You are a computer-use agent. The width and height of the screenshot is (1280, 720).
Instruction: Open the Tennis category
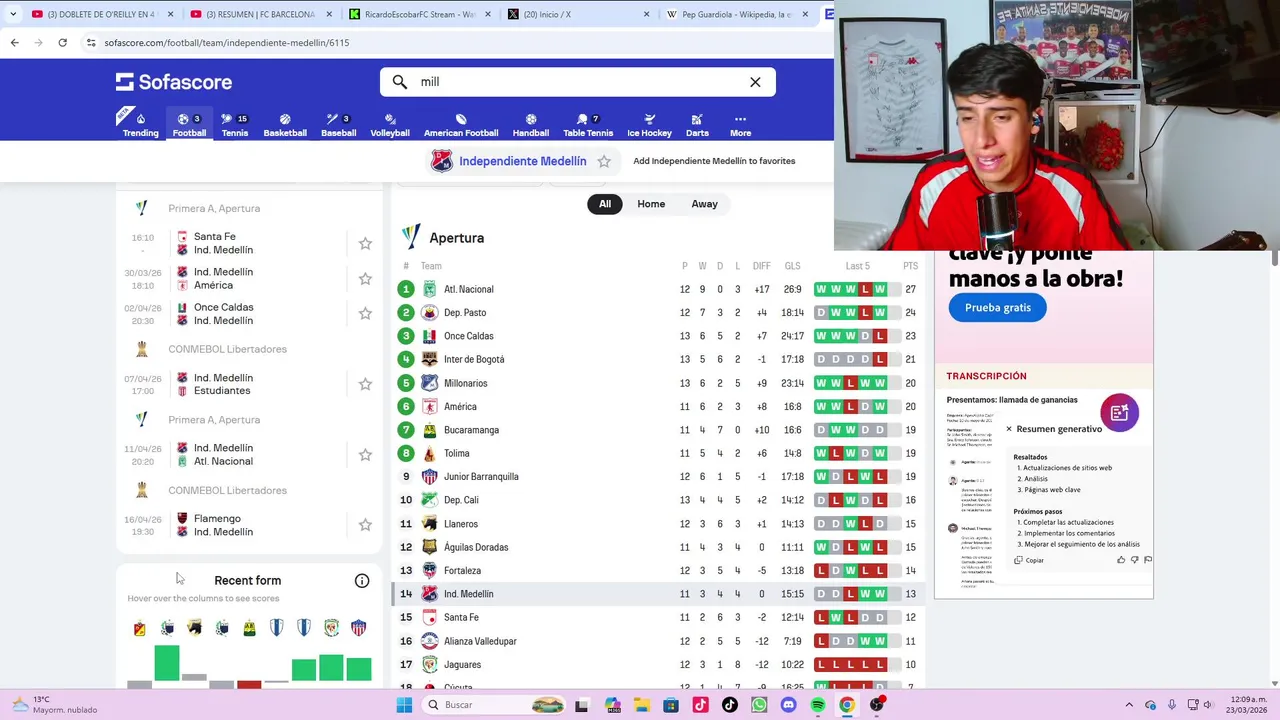click(234, 125)
